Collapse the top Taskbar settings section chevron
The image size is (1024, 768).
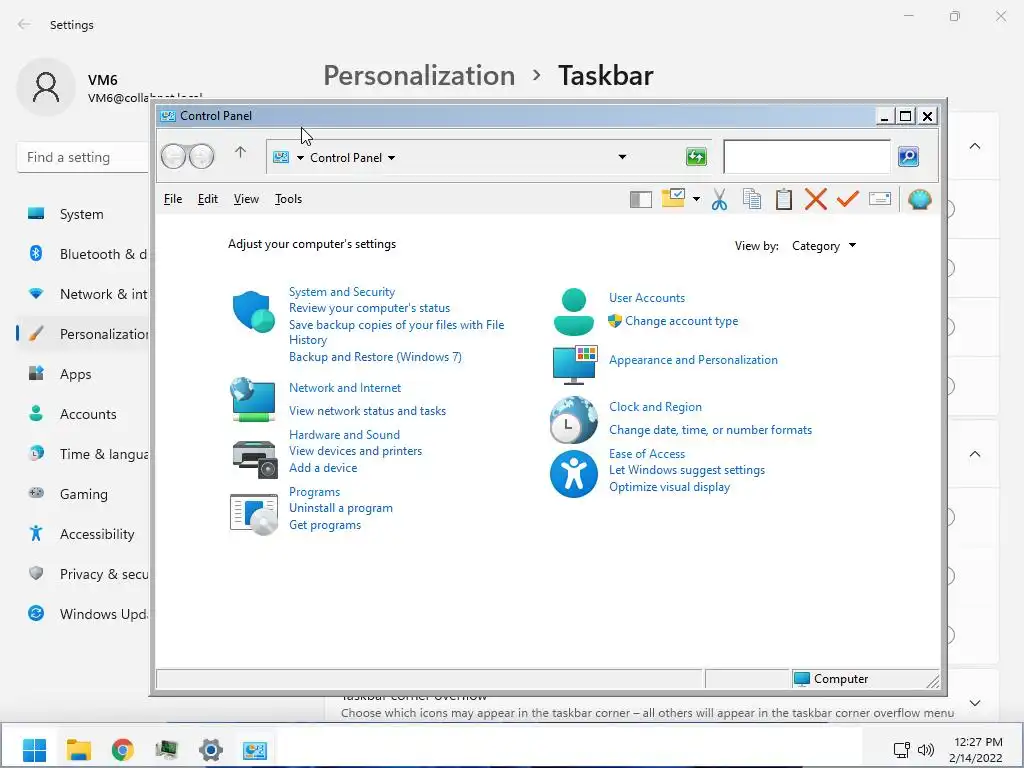coord(975,146)
